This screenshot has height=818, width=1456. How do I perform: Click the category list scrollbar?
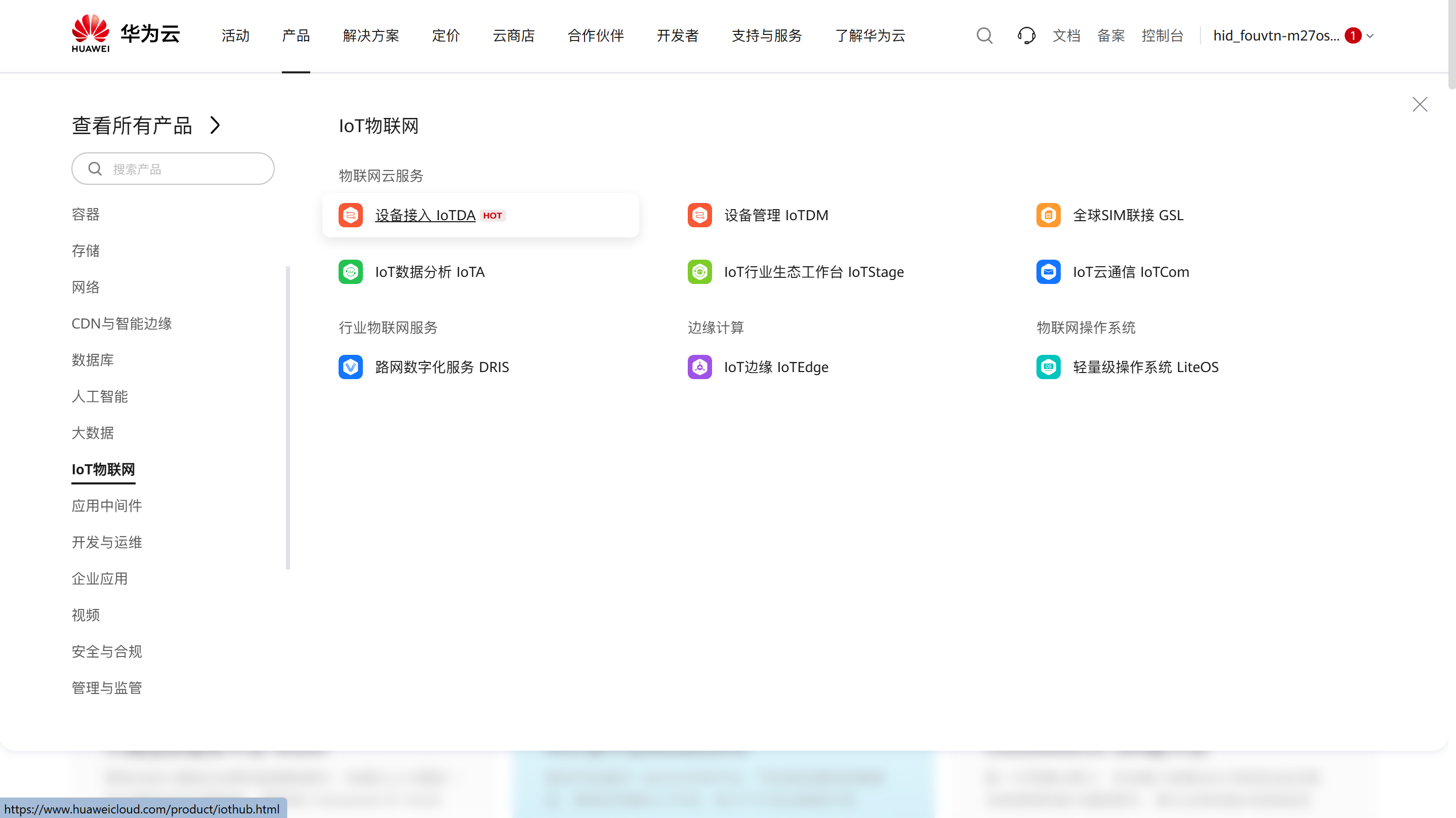(288, 417)
